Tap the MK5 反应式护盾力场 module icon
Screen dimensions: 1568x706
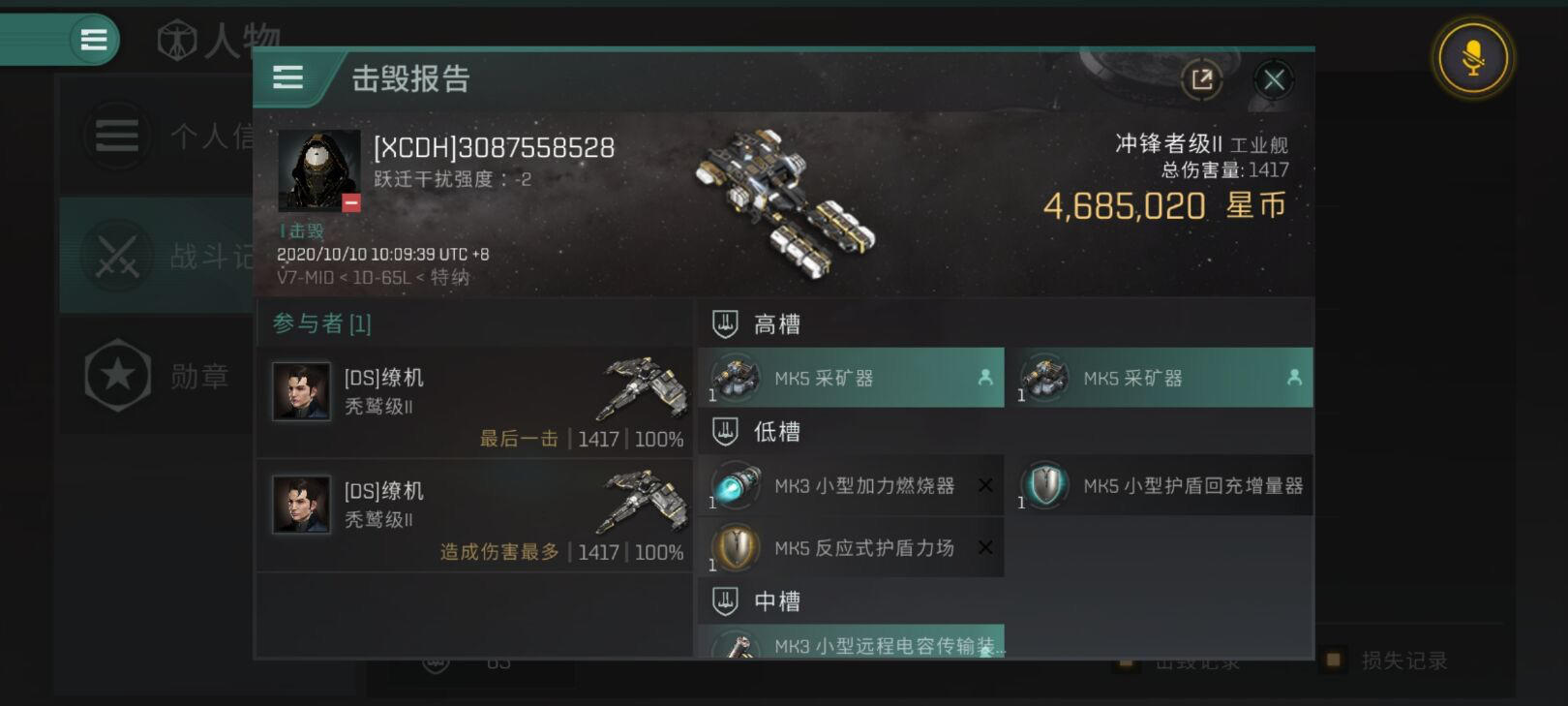(735, 547)
